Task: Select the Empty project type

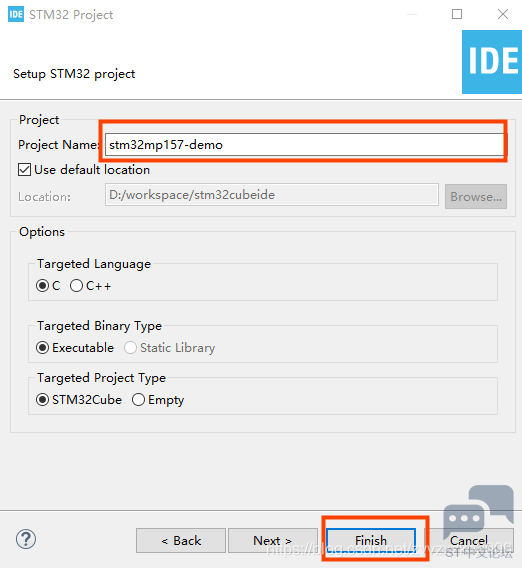Action: click(x=138, y=400)
